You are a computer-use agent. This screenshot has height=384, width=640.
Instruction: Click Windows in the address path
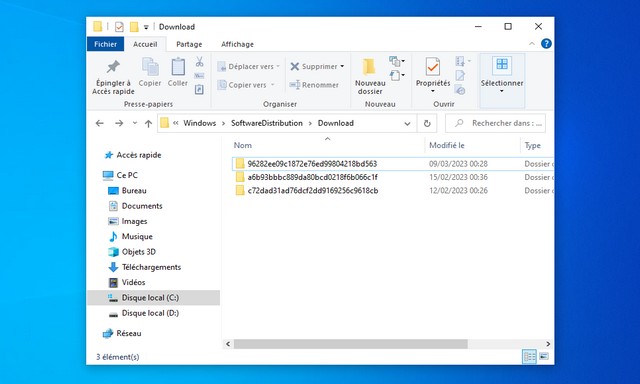[200, 123]
